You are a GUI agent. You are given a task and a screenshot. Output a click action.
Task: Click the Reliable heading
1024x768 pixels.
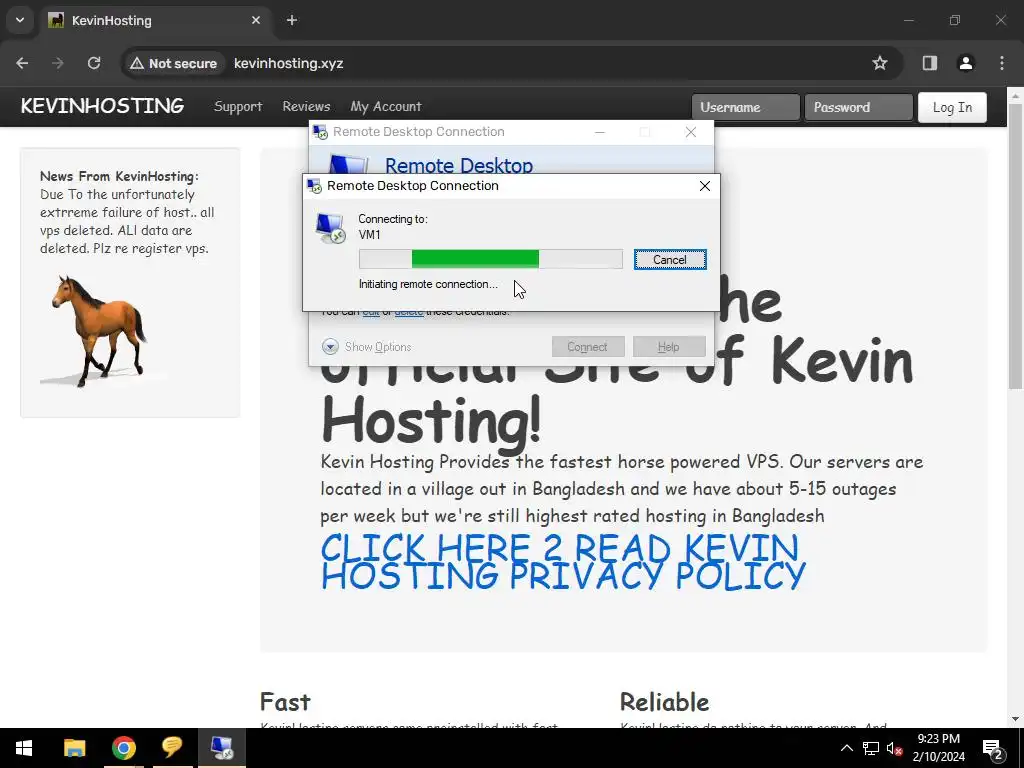[664, 702]
